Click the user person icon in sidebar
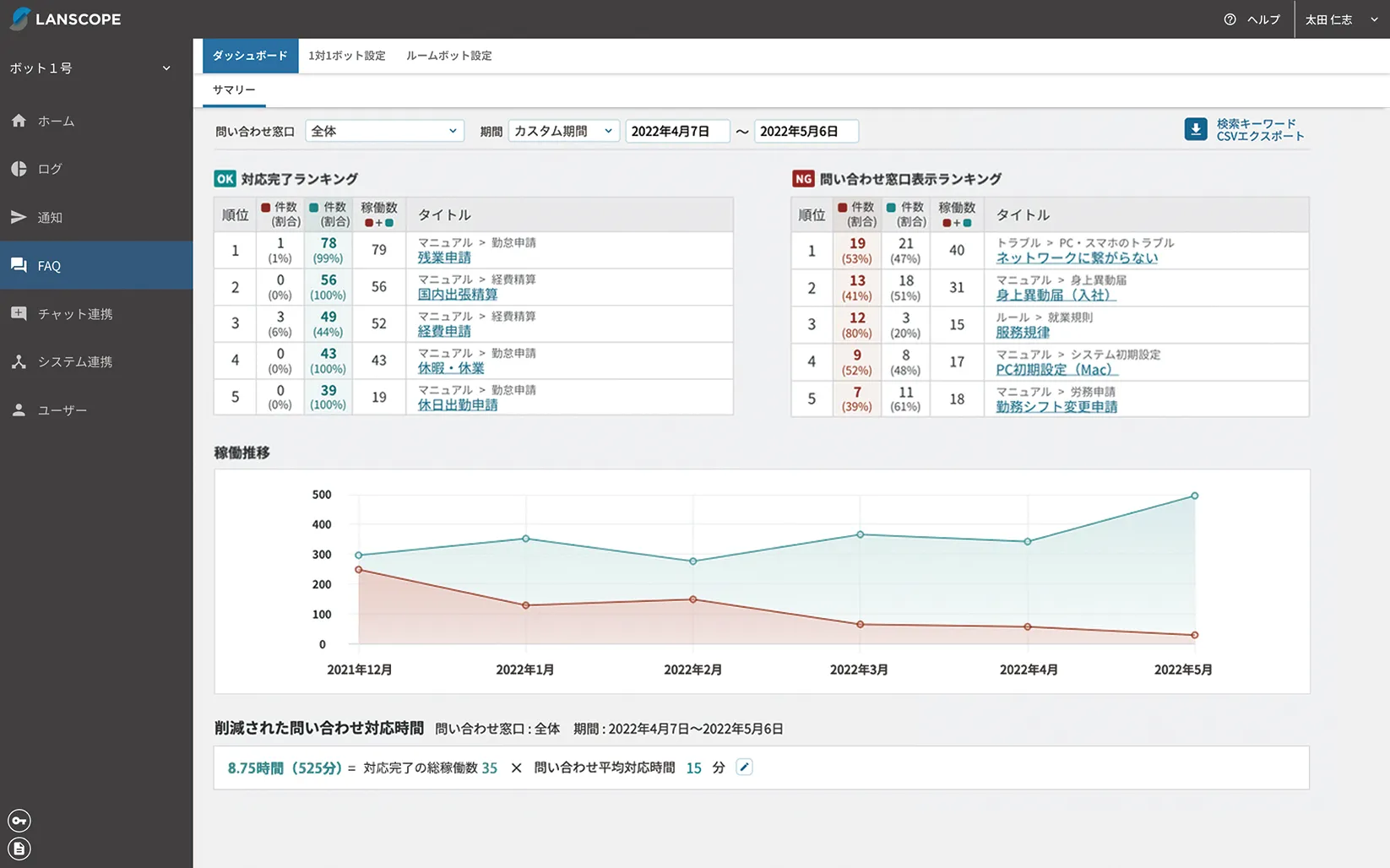This screenshot has height=868, width=1390. (x=19, y=410)
